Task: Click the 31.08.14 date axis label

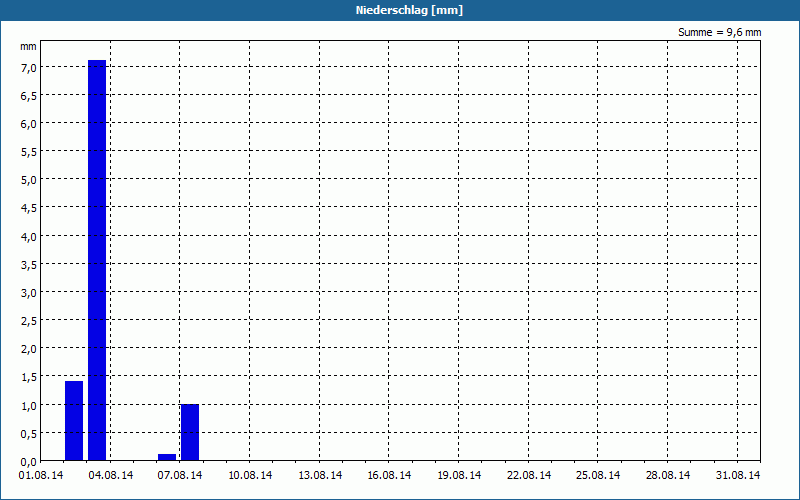Action: point(738,476)
